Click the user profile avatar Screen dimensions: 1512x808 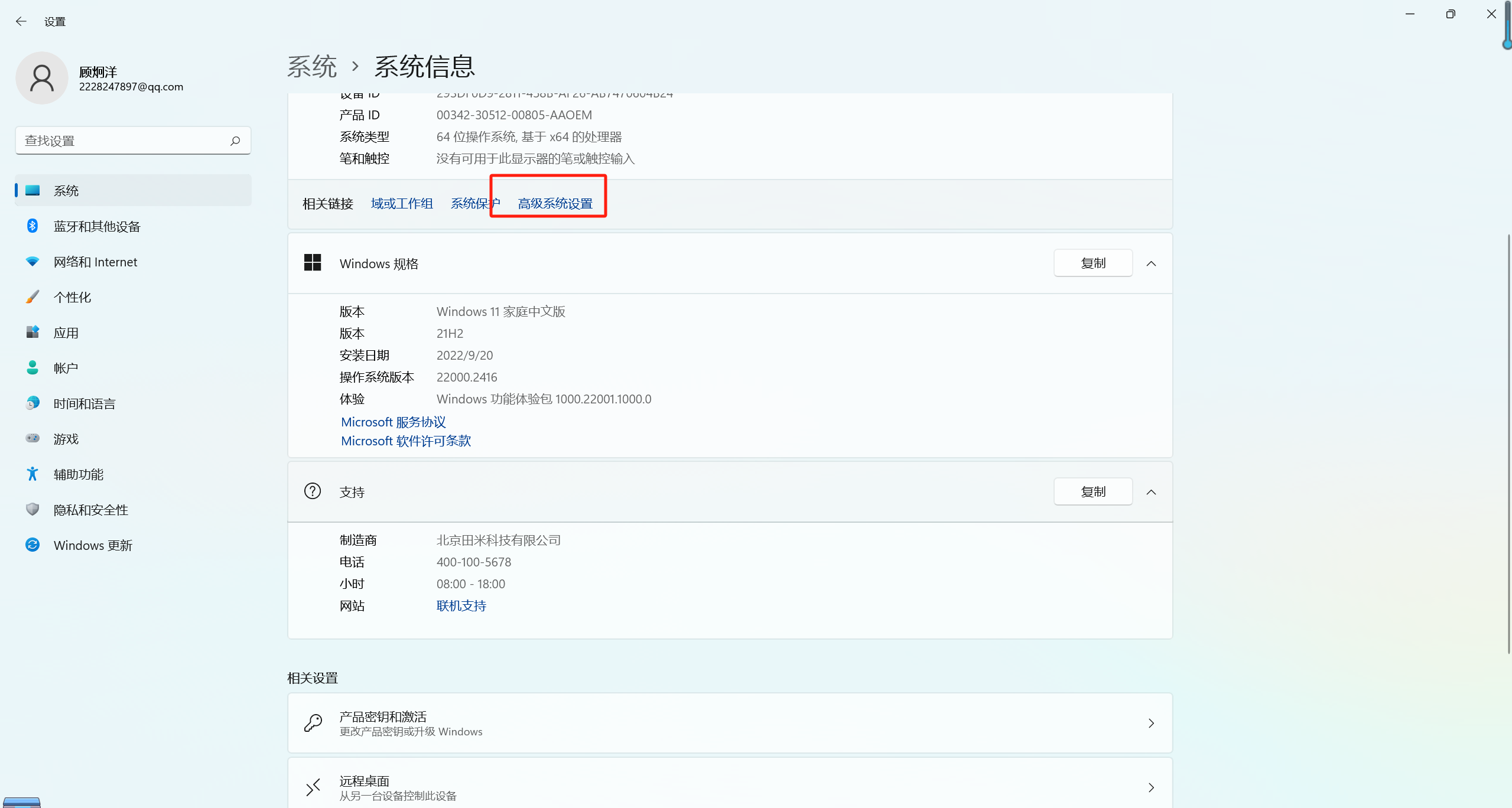(42, 78)
